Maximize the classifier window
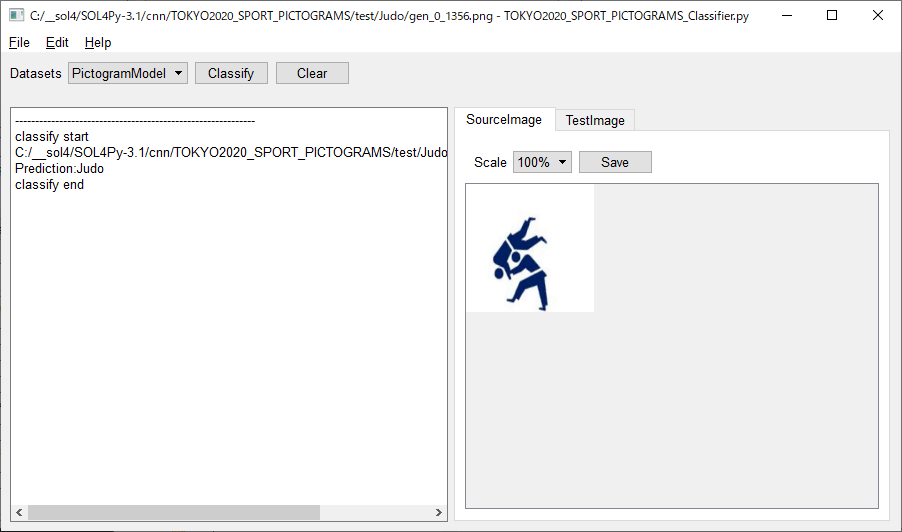902x532 pixels. (x=832, y=15)
